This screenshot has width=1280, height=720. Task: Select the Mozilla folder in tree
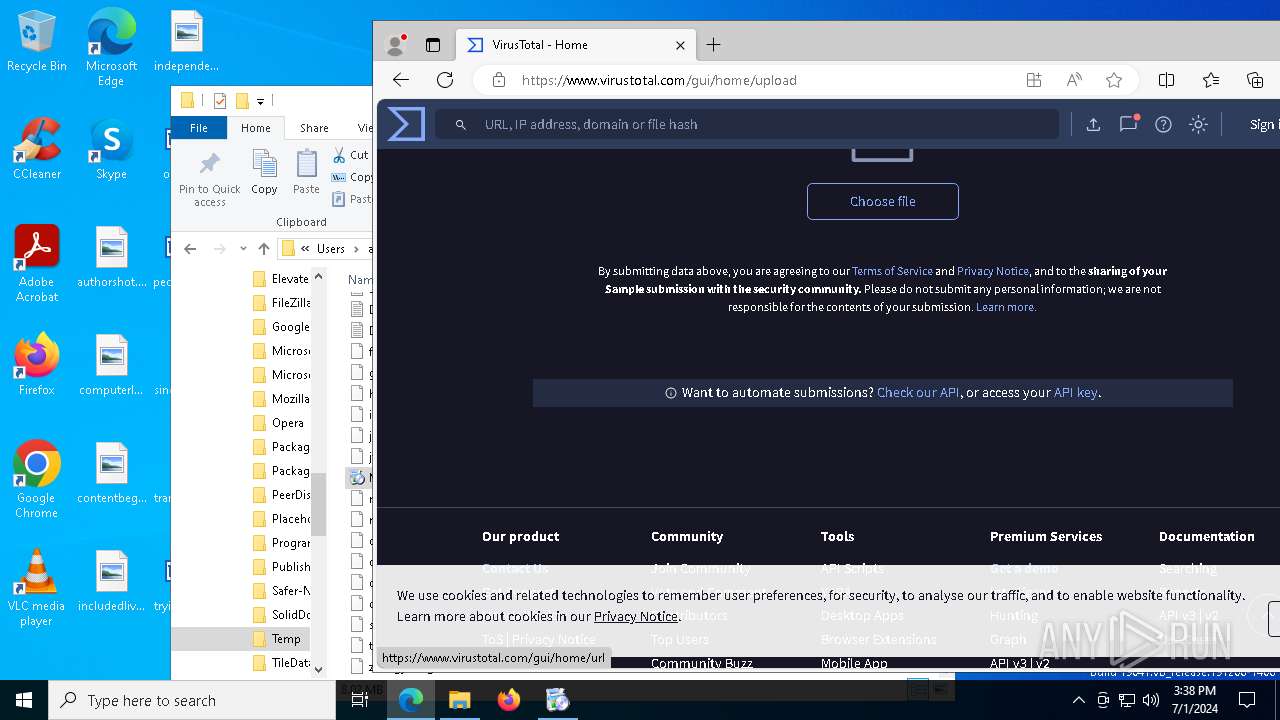[x=281, y=399]
